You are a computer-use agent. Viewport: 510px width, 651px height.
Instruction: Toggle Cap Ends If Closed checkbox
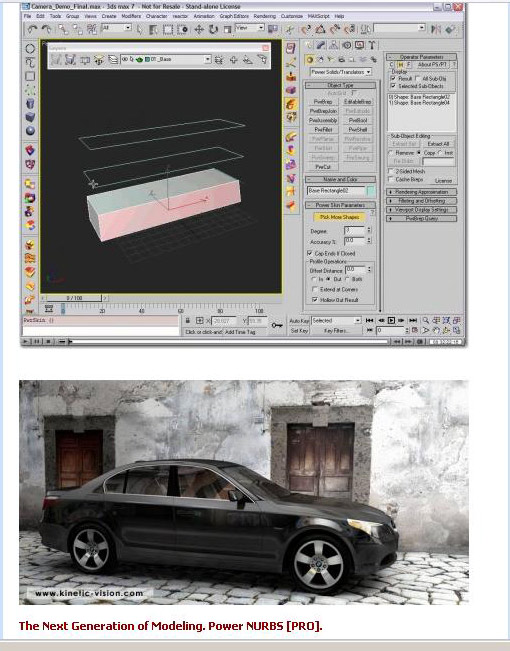(x=309, y=253)
